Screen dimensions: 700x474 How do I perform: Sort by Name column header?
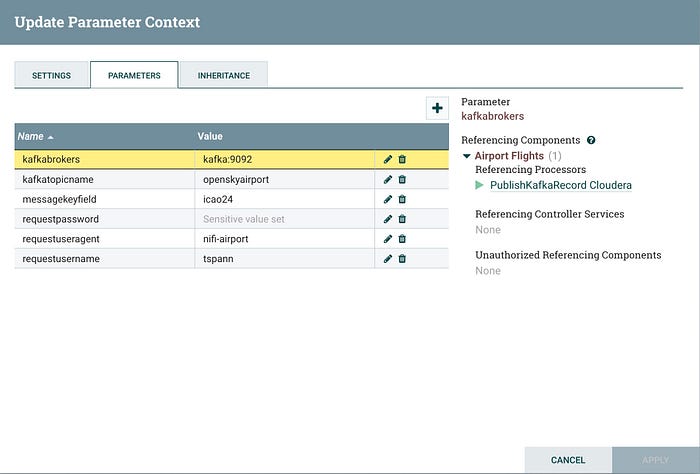pos(104,136)
